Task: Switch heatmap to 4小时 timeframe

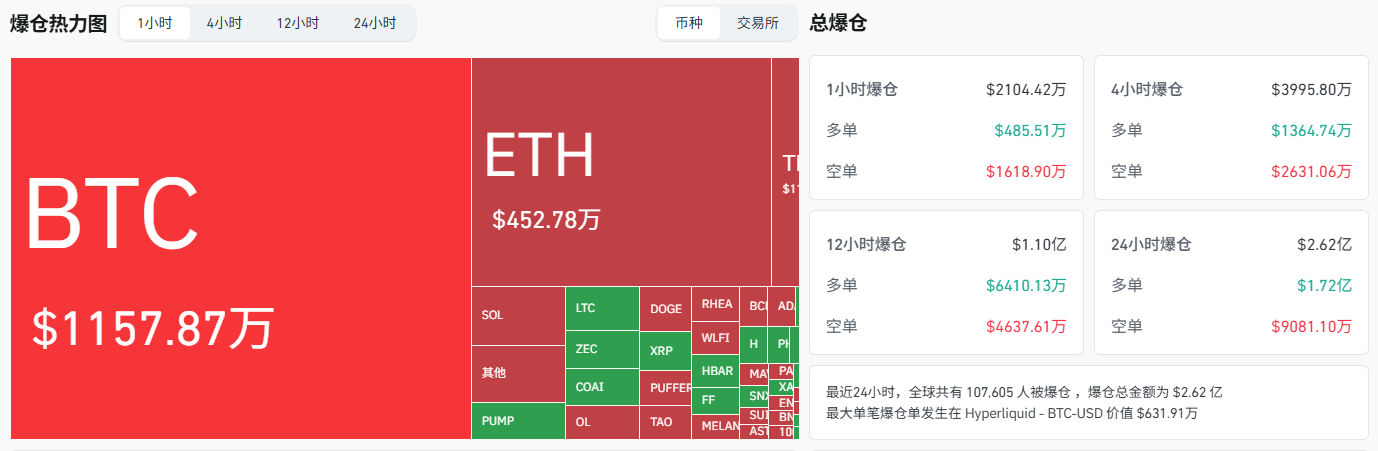Action: (224, 23)
